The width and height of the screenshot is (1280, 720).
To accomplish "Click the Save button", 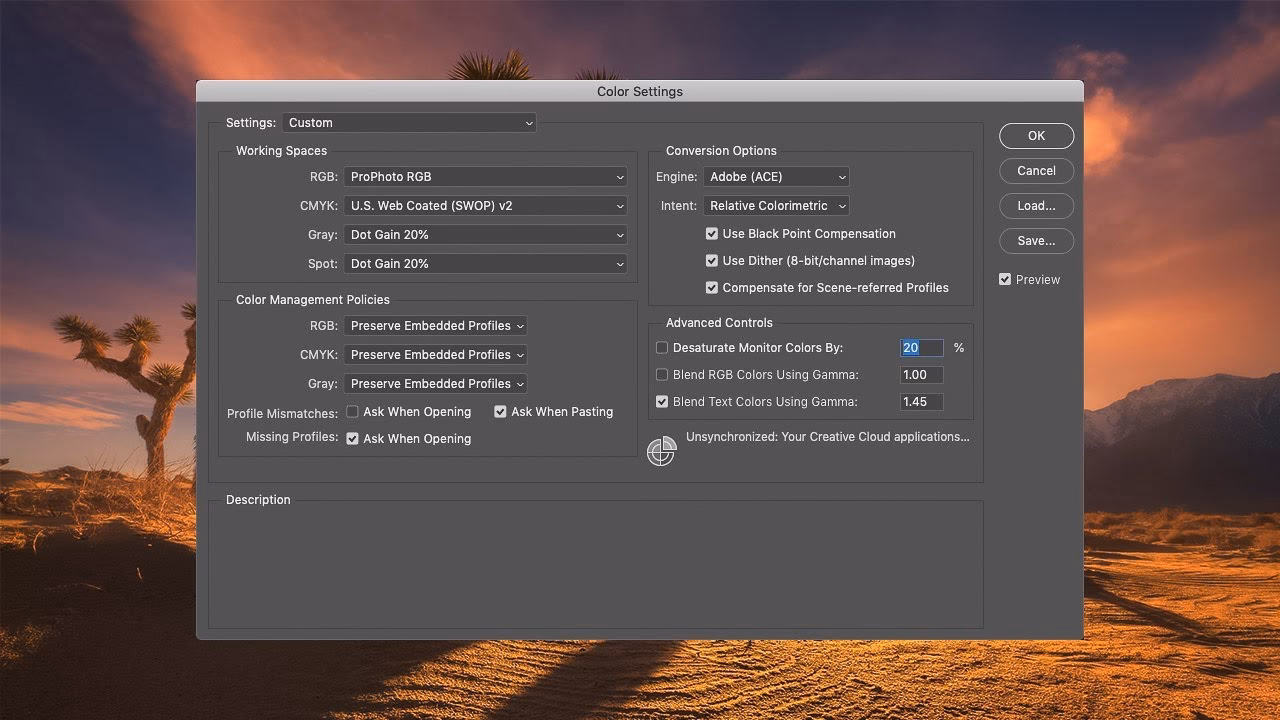I will pyautogui.click(x=1036, y=240).
